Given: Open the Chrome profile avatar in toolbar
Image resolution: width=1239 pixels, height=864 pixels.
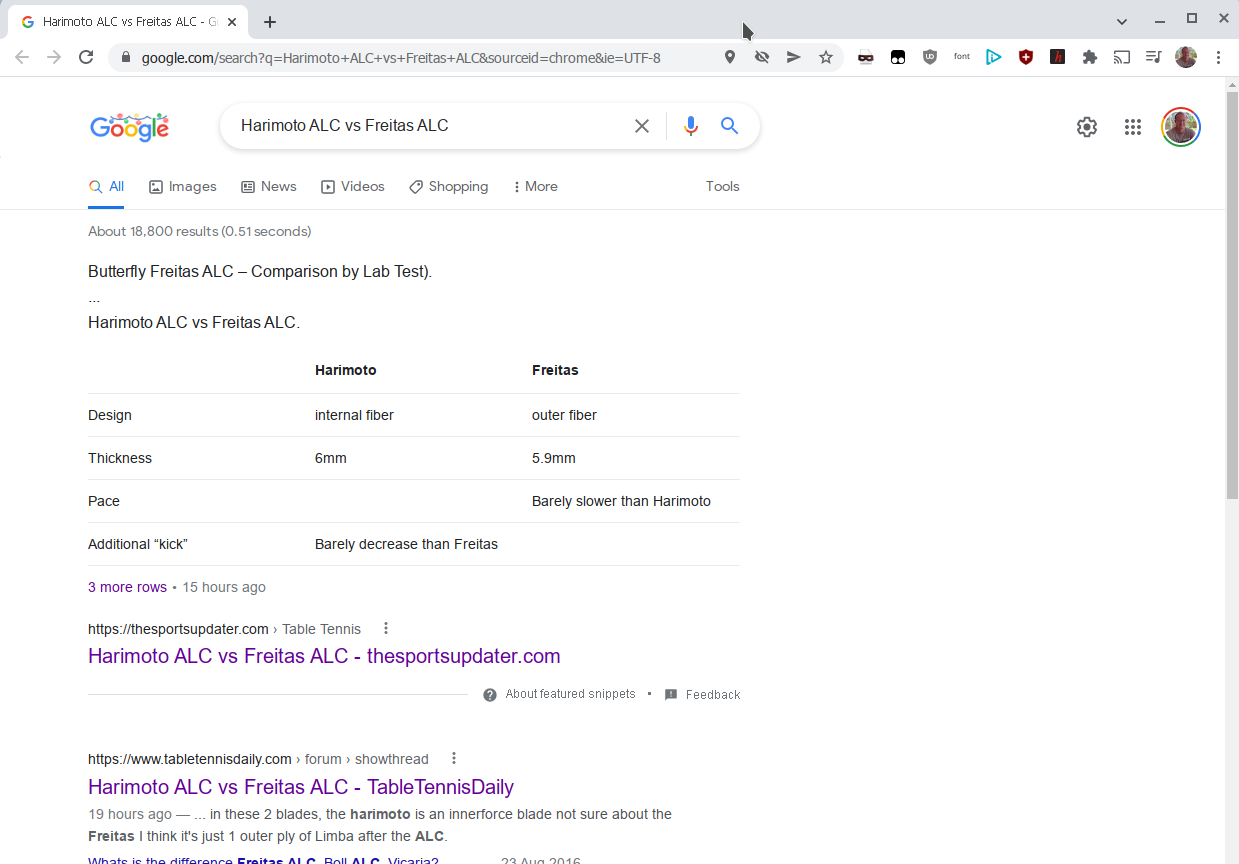Looking at the screenshot, I should pos(1186,58).
